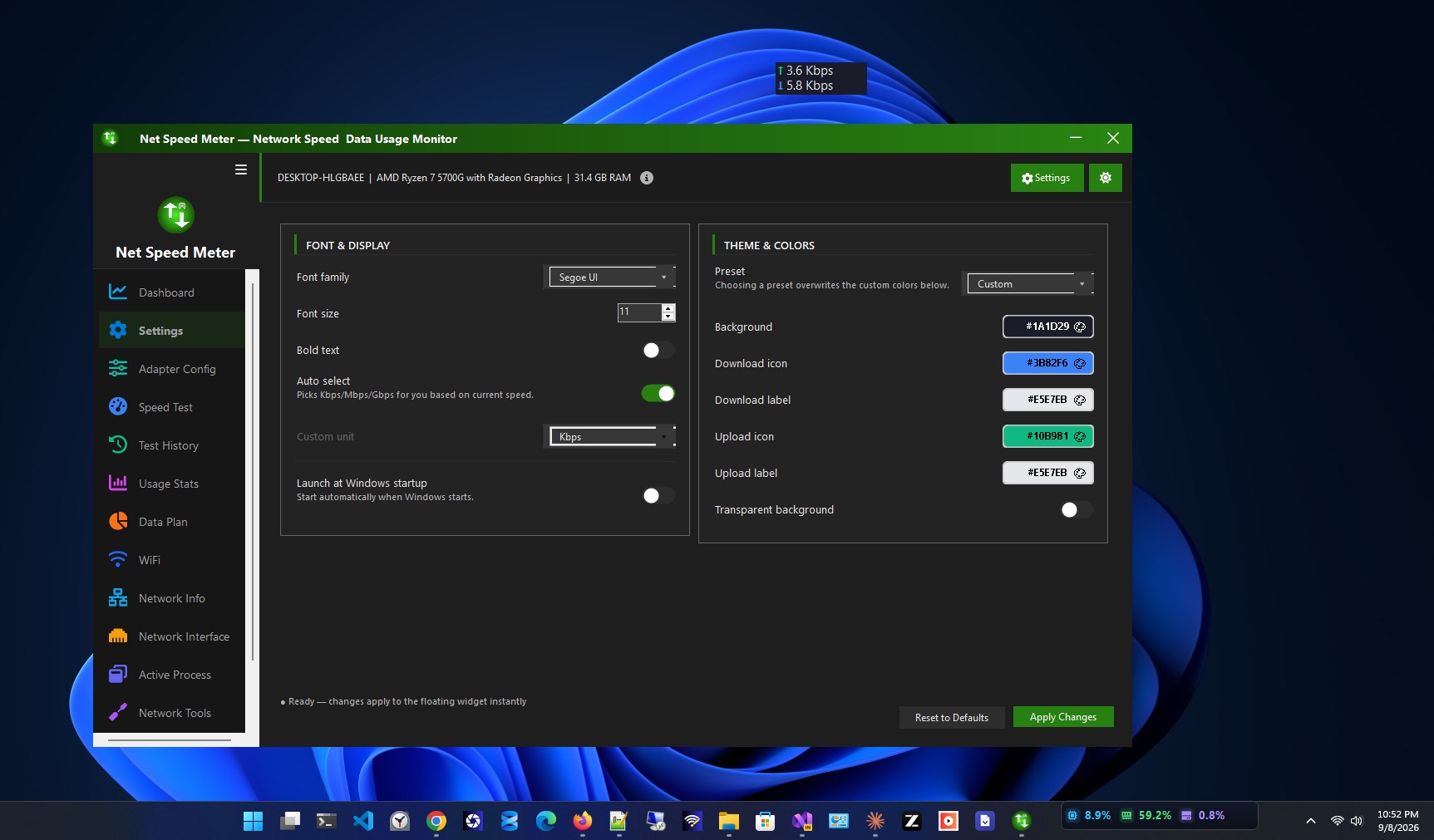Click the floating speed widget

click(820, 78)
